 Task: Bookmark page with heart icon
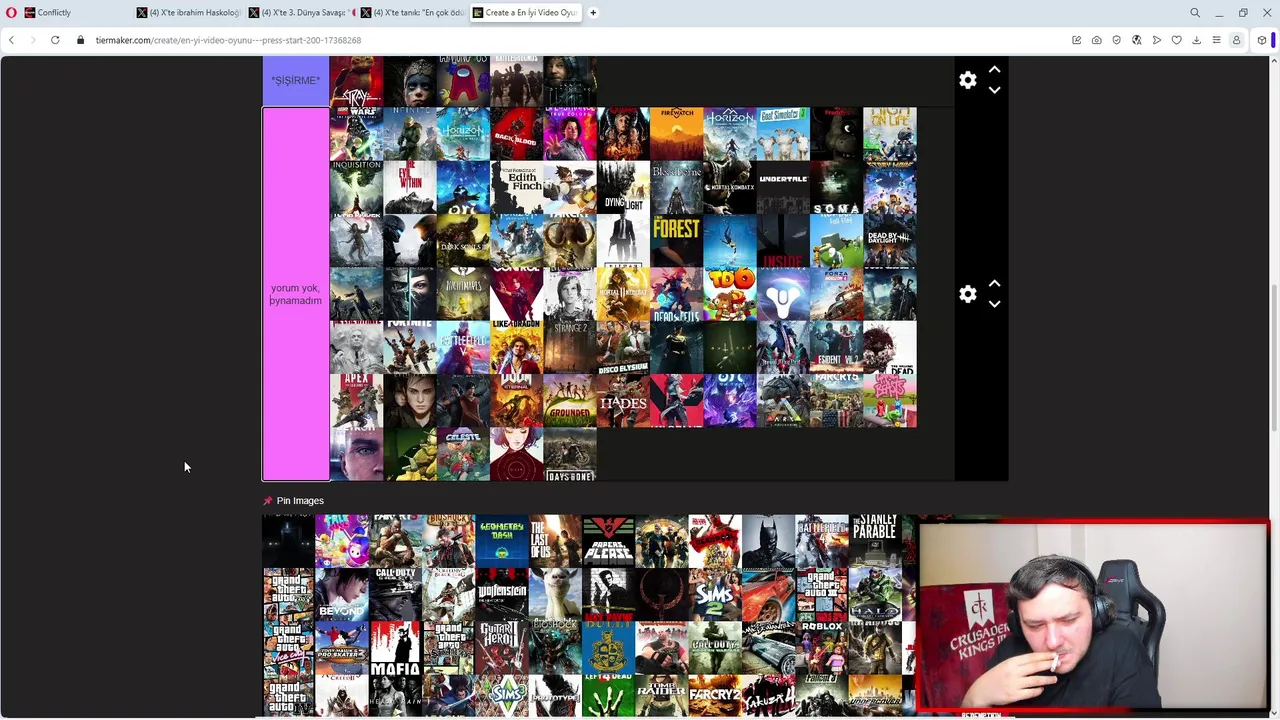(x=1177, y=40)
